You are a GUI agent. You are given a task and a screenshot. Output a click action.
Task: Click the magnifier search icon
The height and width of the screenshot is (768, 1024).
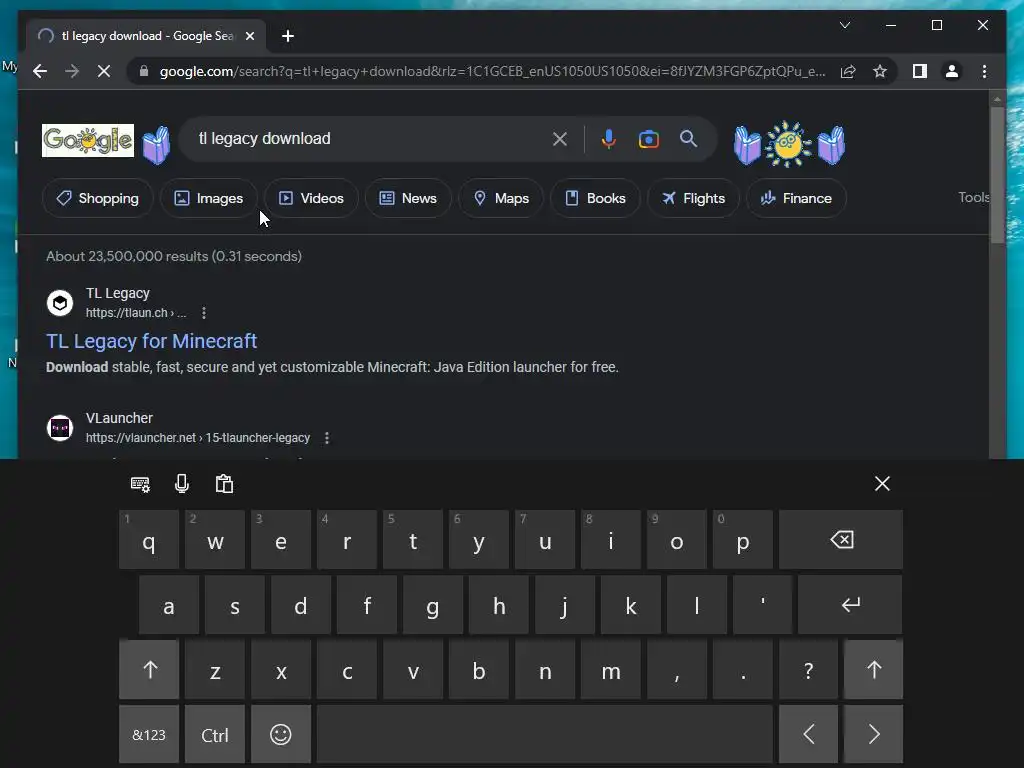coord(688,138)
